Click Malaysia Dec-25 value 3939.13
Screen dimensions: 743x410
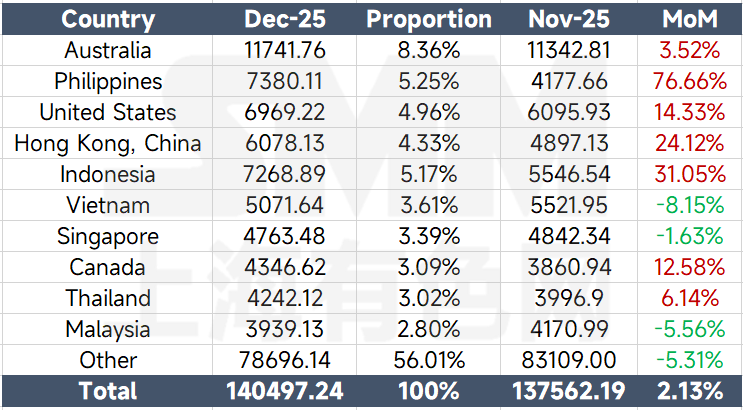point(285,329)
